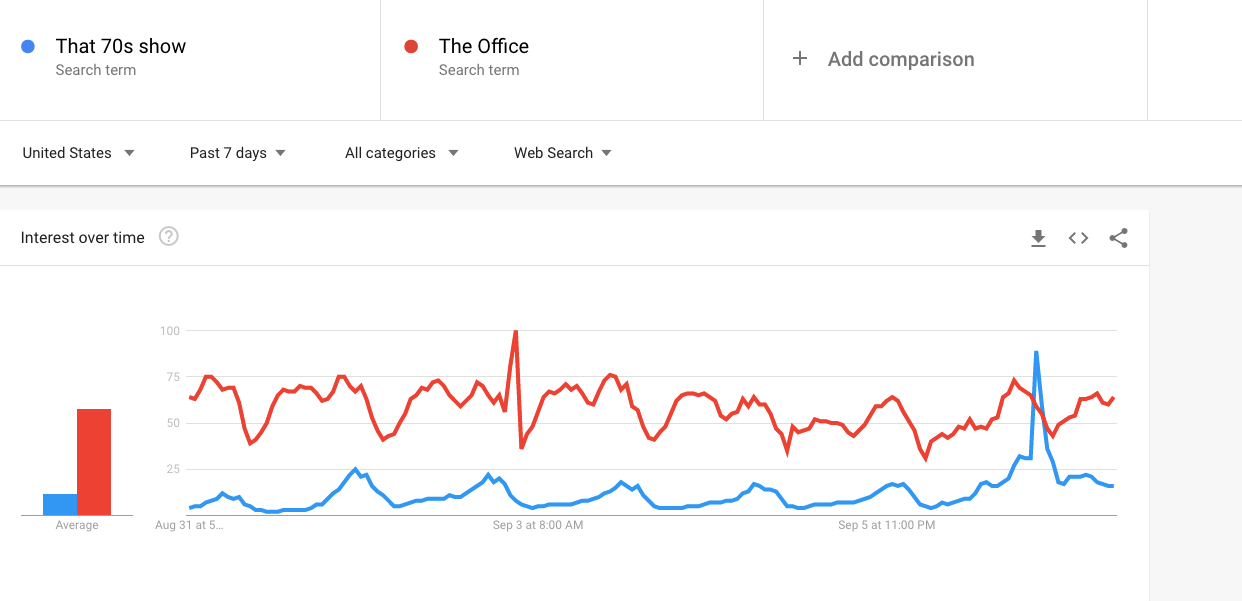Click the blue Average bar
Image resolution: width=1242 pixels, height=601 pixels.
(60, 504)
